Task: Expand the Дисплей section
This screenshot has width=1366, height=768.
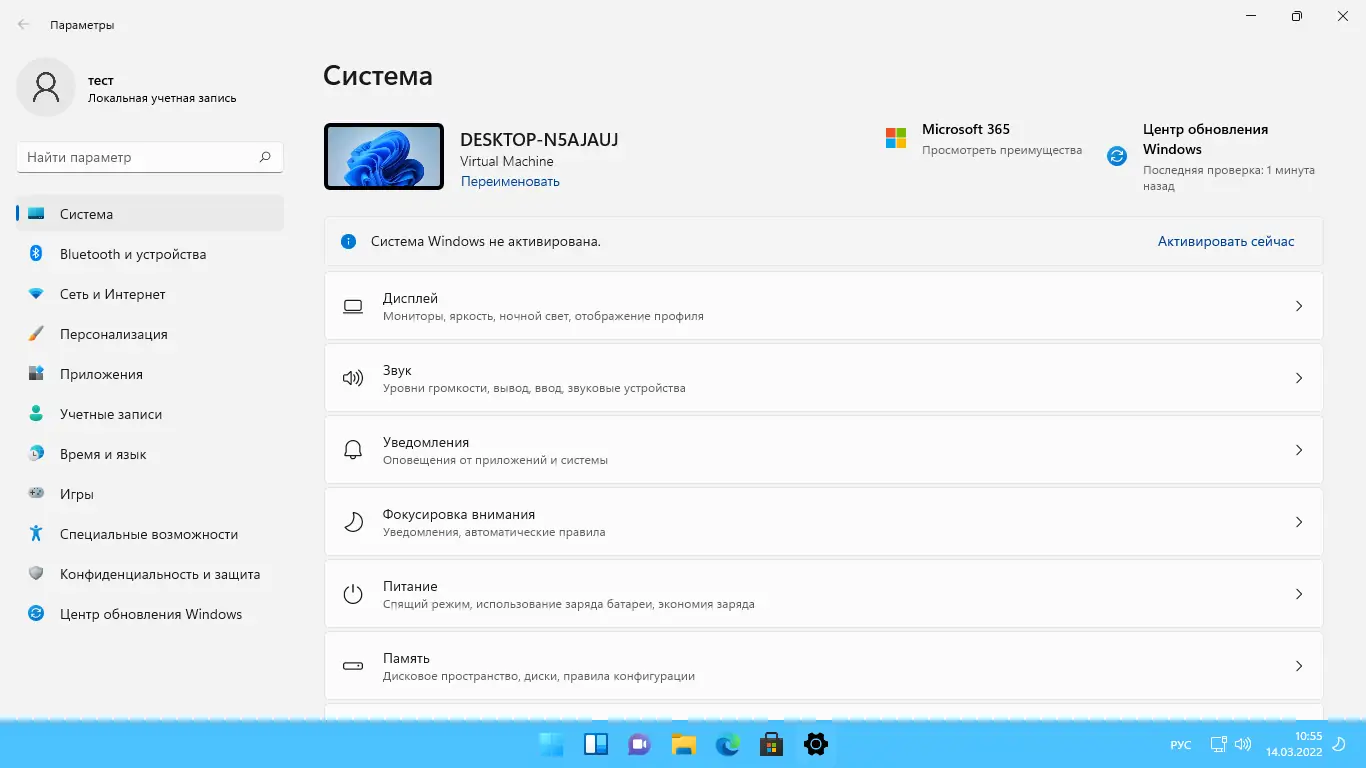Action: click(x=822, y=306)
